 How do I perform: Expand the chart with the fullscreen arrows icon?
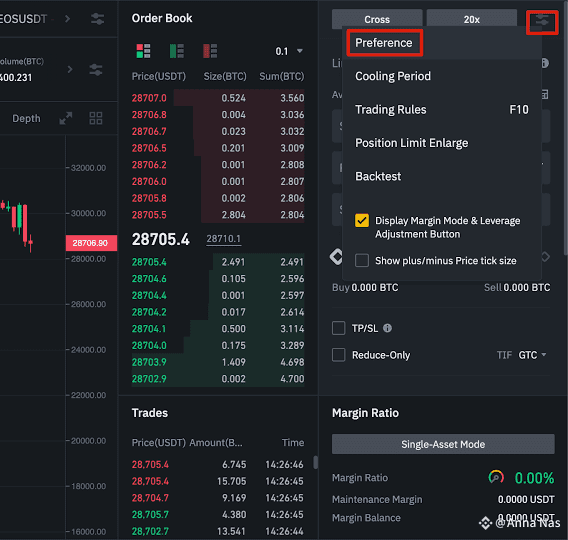pos(66,118)
